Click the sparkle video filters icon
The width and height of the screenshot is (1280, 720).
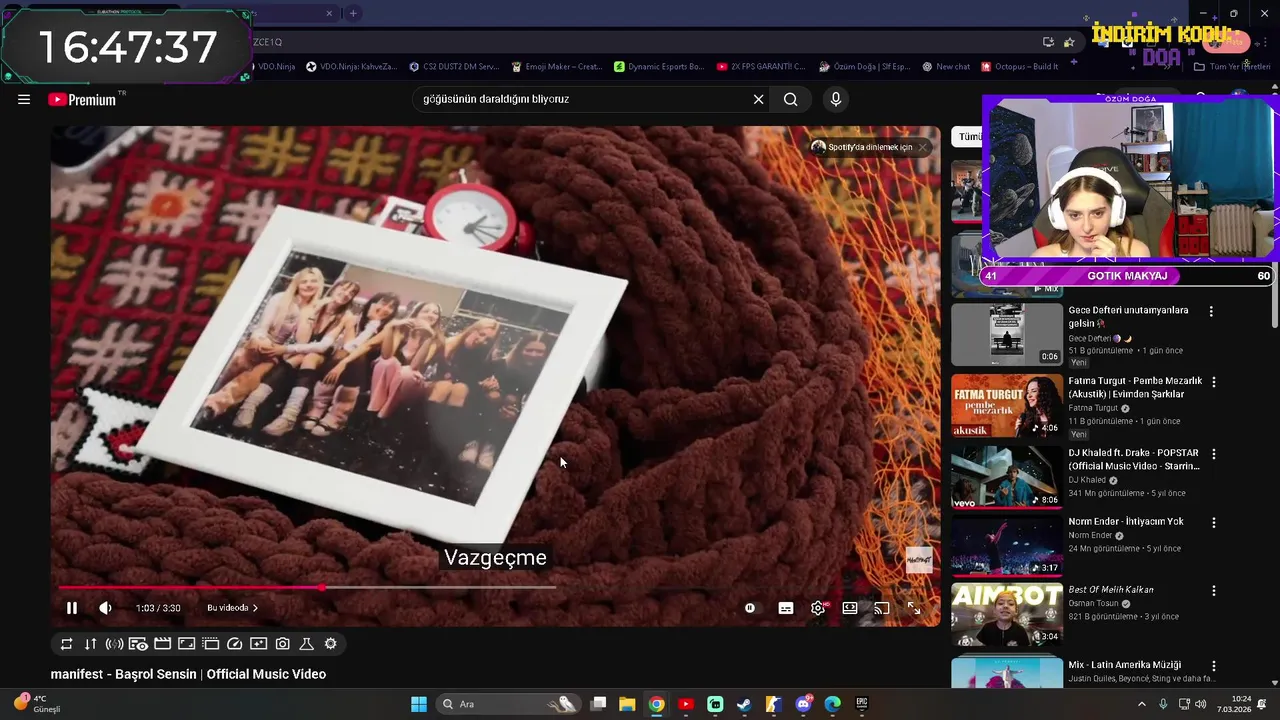[258, 644]
